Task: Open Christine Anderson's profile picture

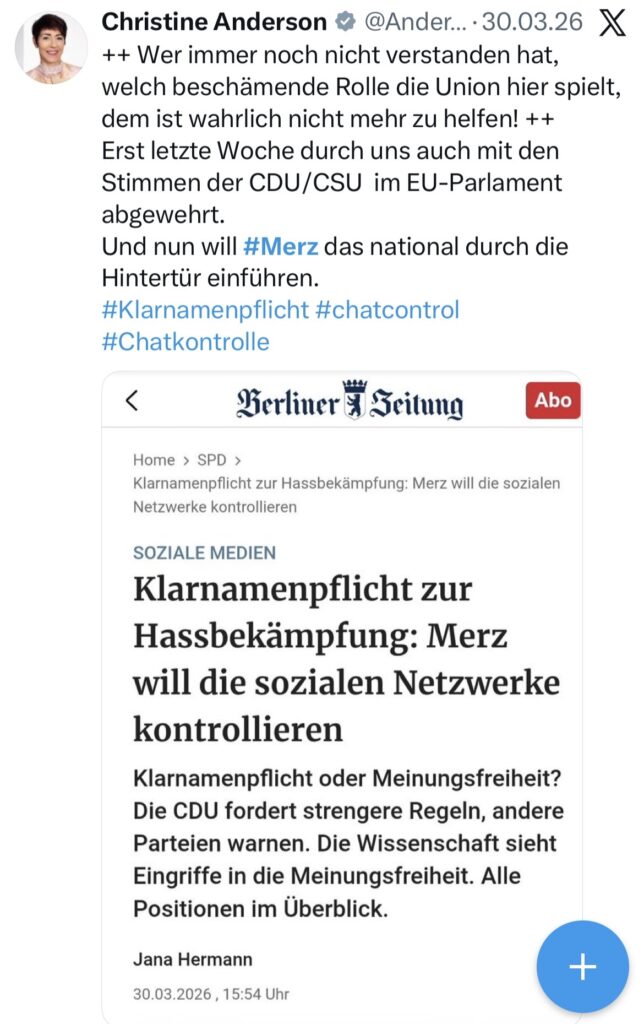Action: coord(51,47)
